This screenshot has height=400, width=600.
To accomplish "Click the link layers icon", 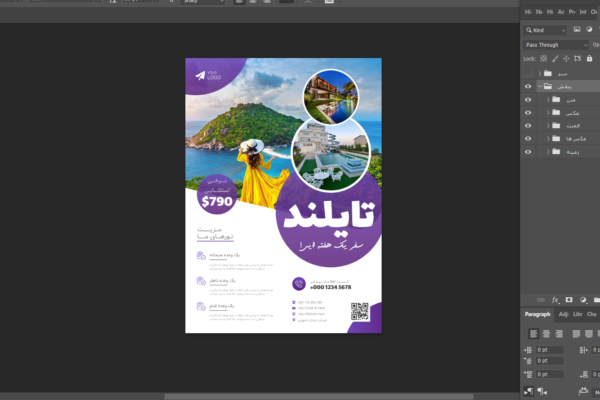I will coord(541,299).
